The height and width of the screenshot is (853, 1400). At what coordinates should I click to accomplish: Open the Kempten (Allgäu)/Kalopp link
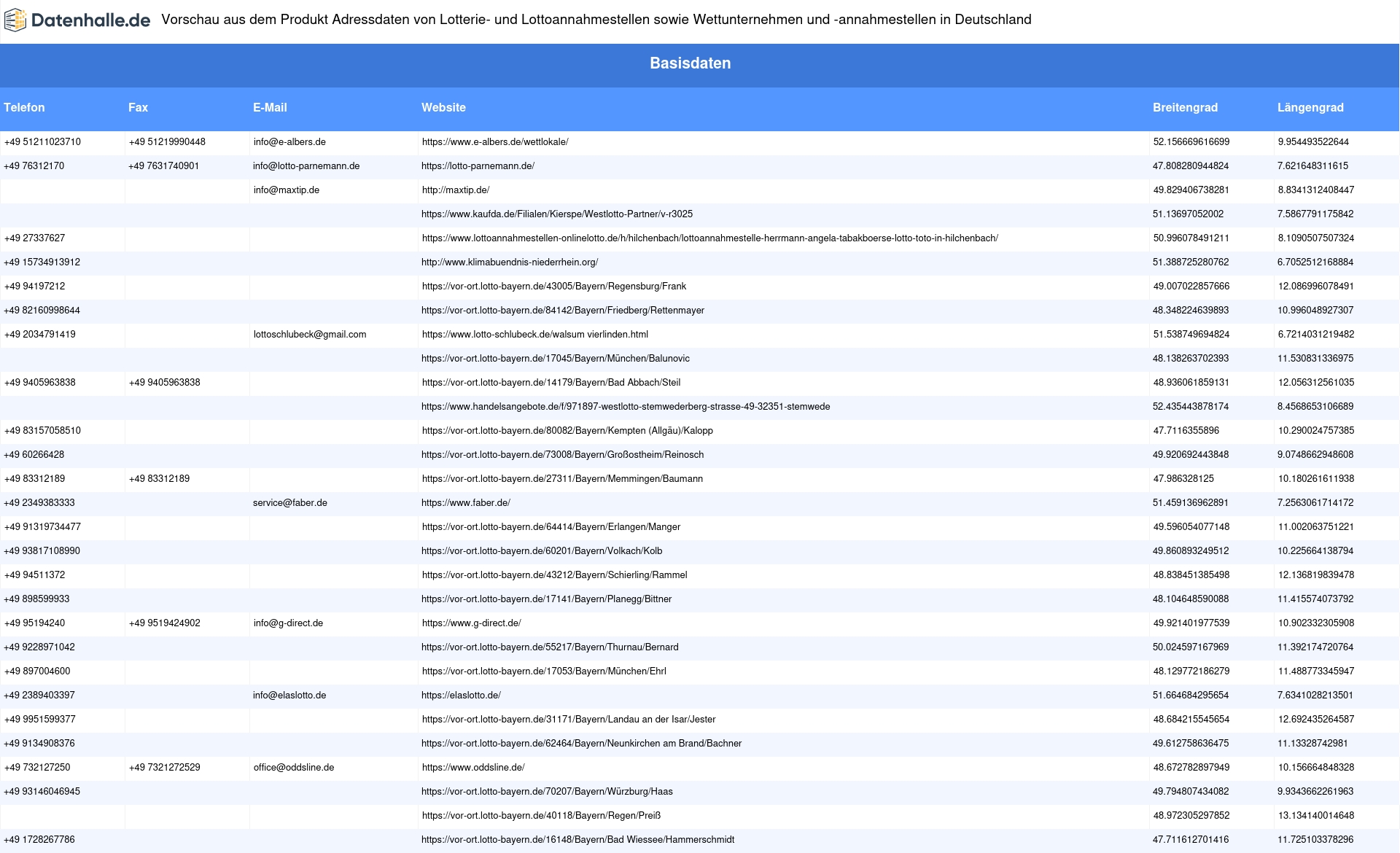point(567,431)
